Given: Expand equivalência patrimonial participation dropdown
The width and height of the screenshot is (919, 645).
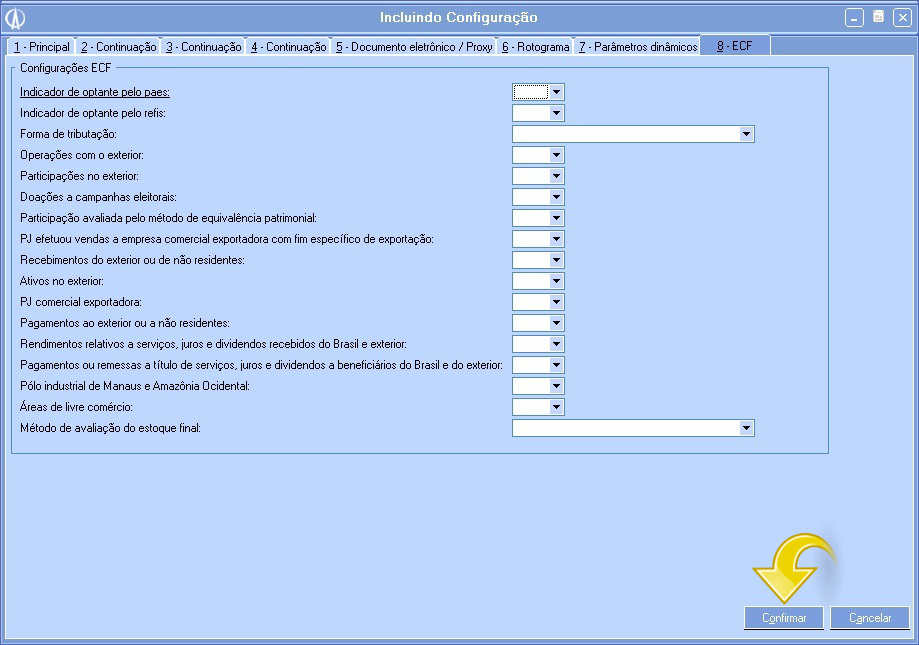Looking at the screenshot, I should (x=556, y=218).
